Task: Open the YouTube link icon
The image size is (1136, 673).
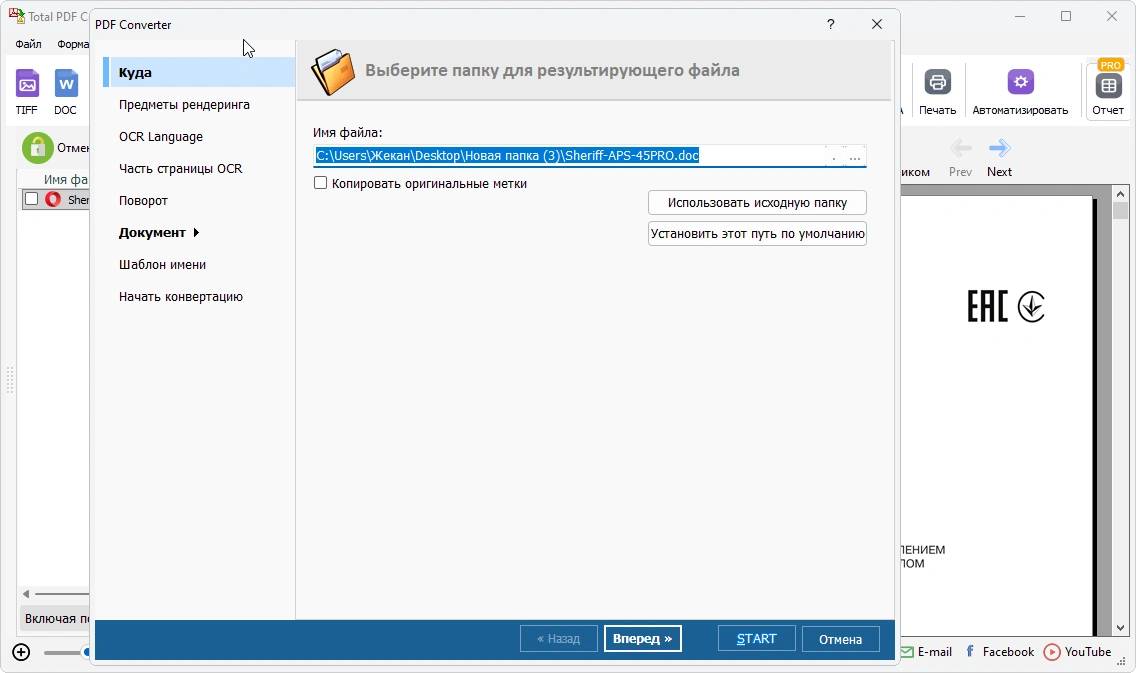Action: pos(1051,652)
